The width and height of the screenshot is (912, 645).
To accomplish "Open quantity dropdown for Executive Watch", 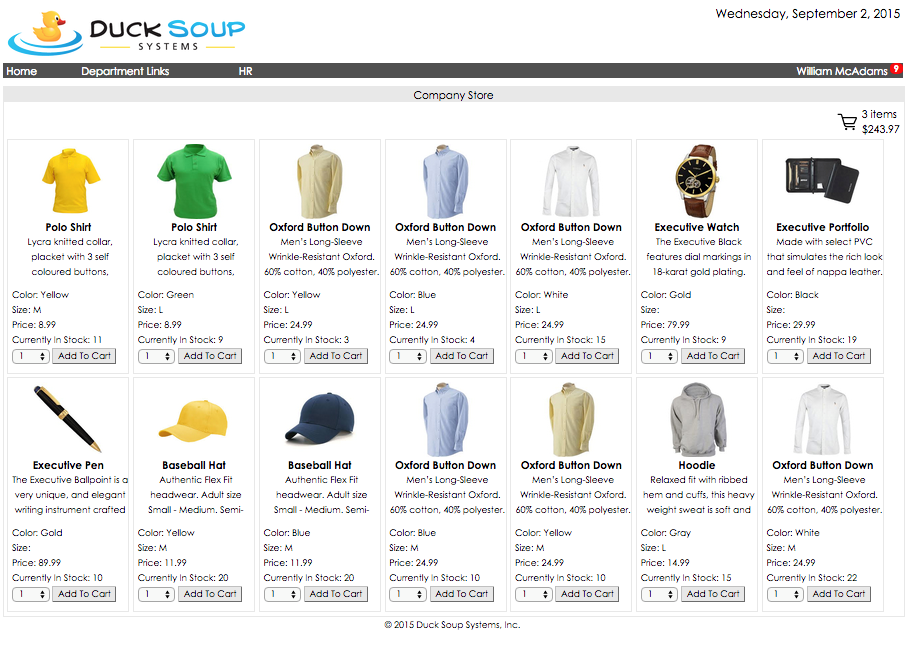I will (660, 356).
